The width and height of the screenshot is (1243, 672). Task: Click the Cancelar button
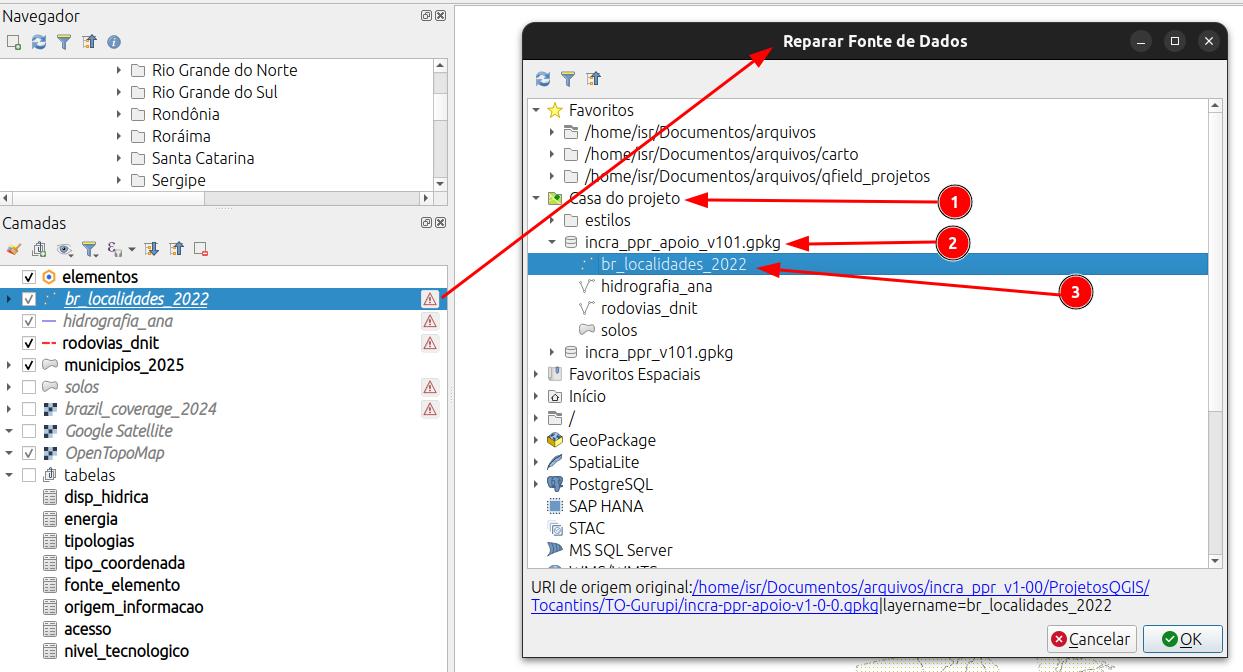1090,639
